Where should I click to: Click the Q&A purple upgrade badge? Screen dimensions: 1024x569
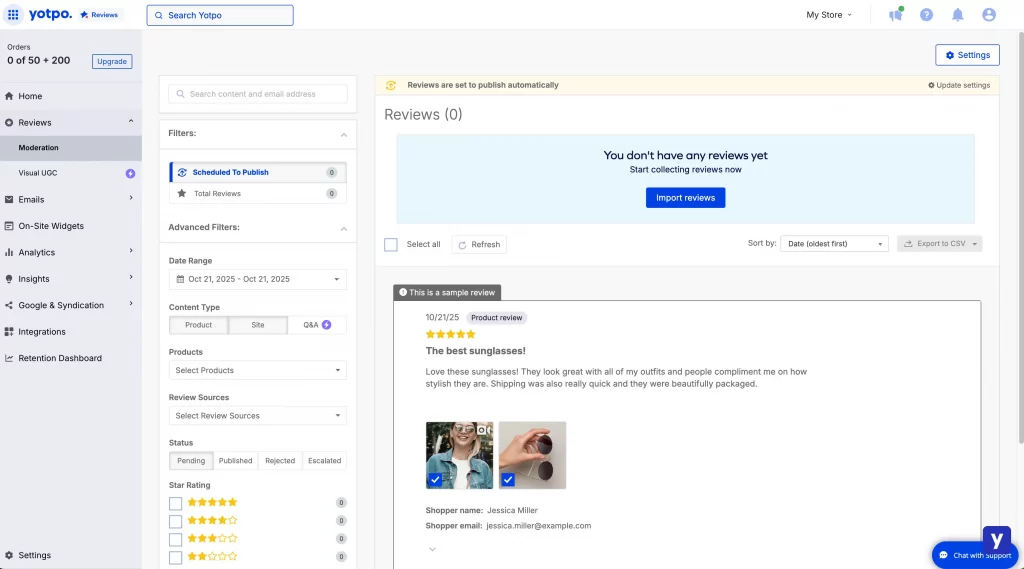coord(327,325)
